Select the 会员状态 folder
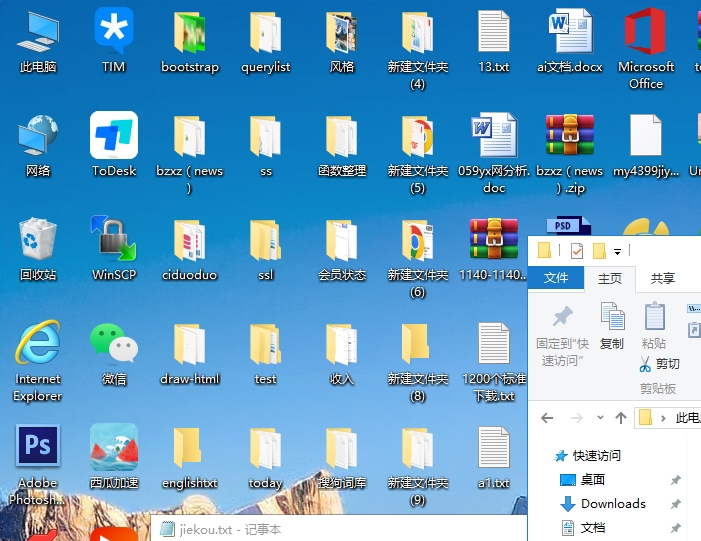The width and height of the screenshot is (701, 541). [342, 249]
